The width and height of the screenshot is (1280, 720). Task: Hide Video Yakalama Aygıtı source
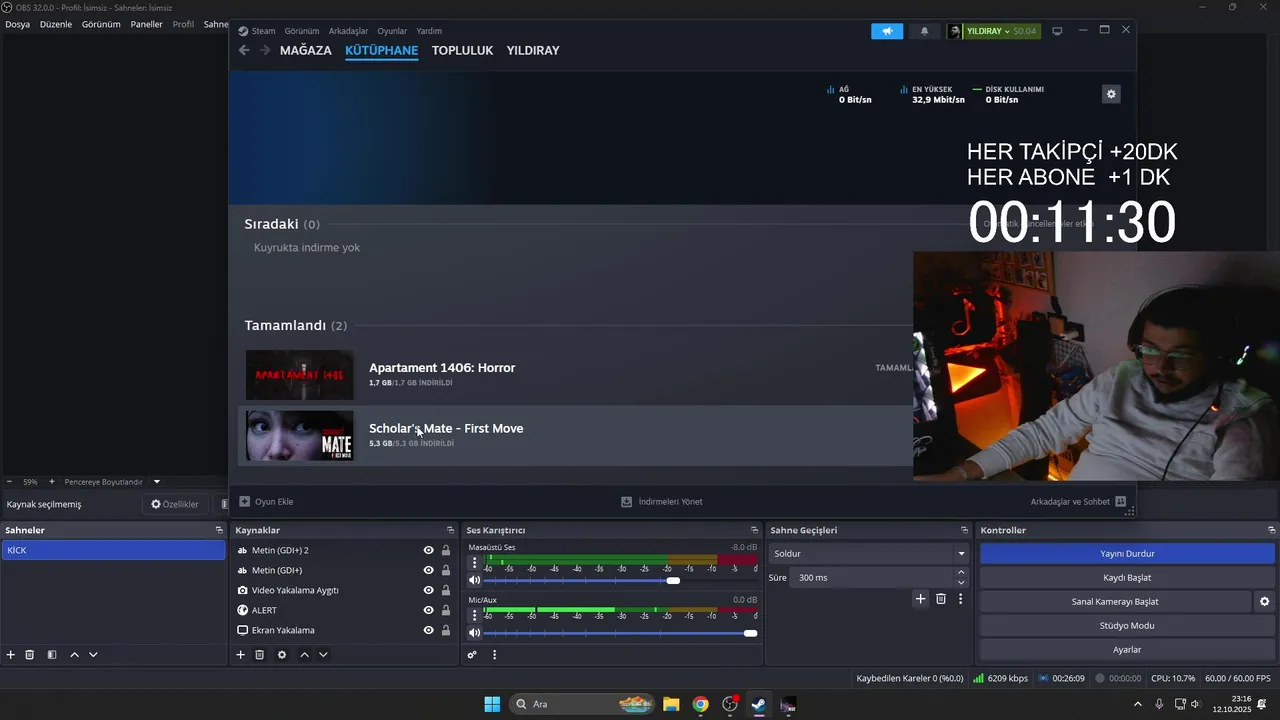click(x=429, y=590)
